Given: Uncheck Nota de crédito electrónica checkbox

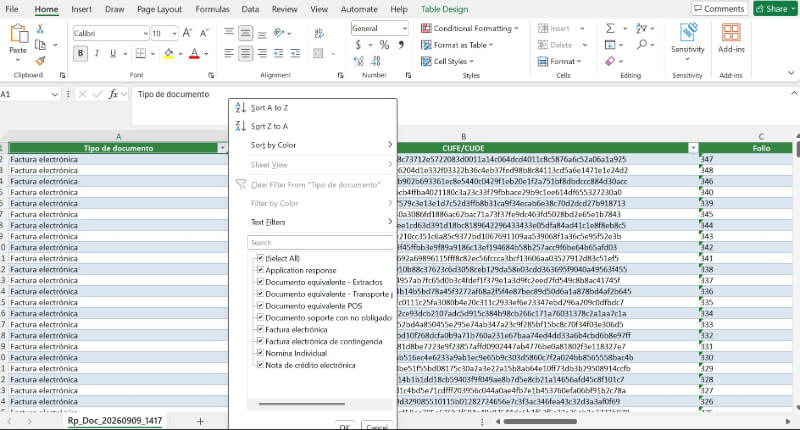Looking at the screenshot, I should [260, 365].
